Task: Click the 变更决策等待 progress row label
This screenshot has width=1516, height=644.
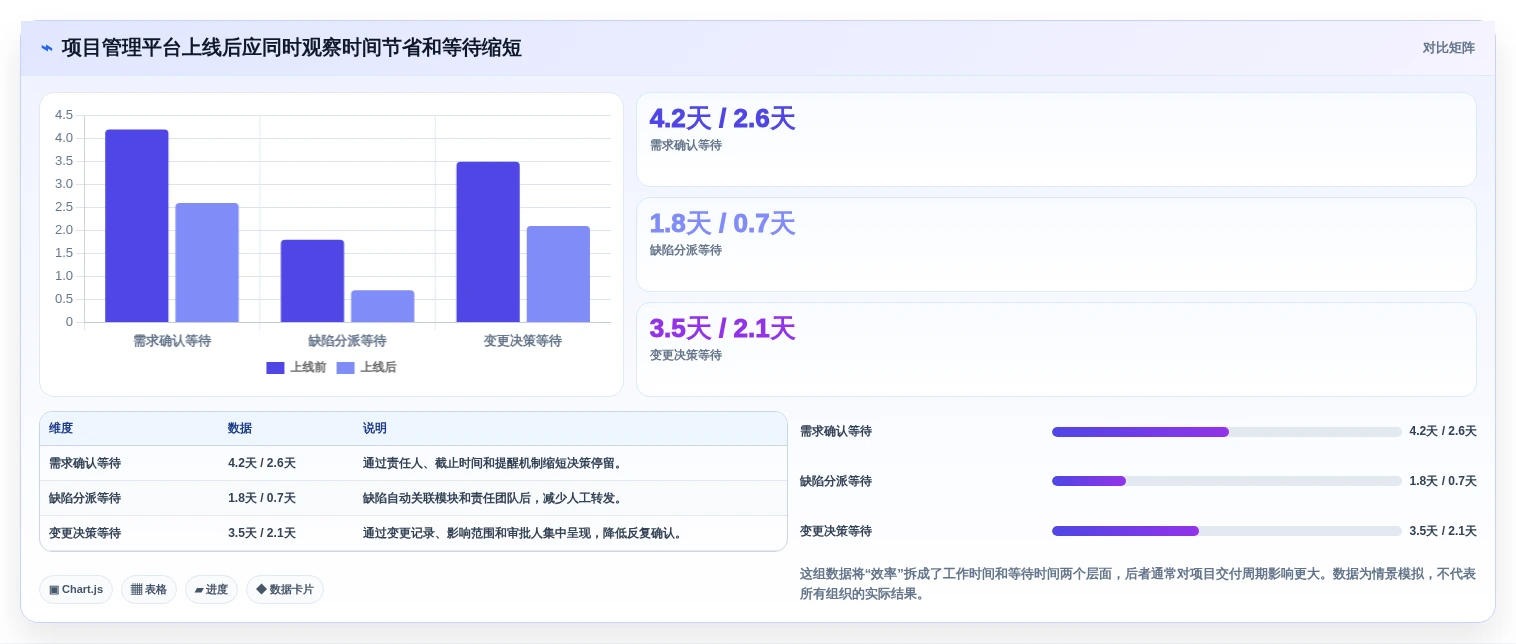Action: pyautogui.click(x=836, y=531)
